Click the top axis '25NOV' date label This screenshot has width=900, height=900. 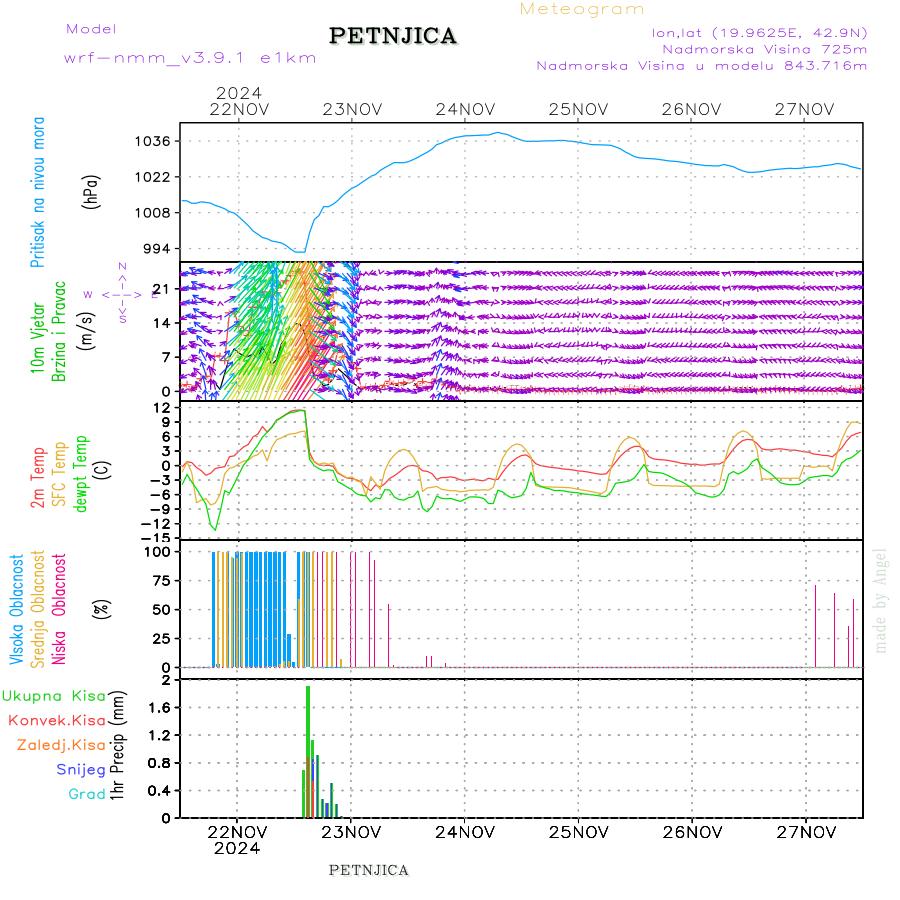578,109
